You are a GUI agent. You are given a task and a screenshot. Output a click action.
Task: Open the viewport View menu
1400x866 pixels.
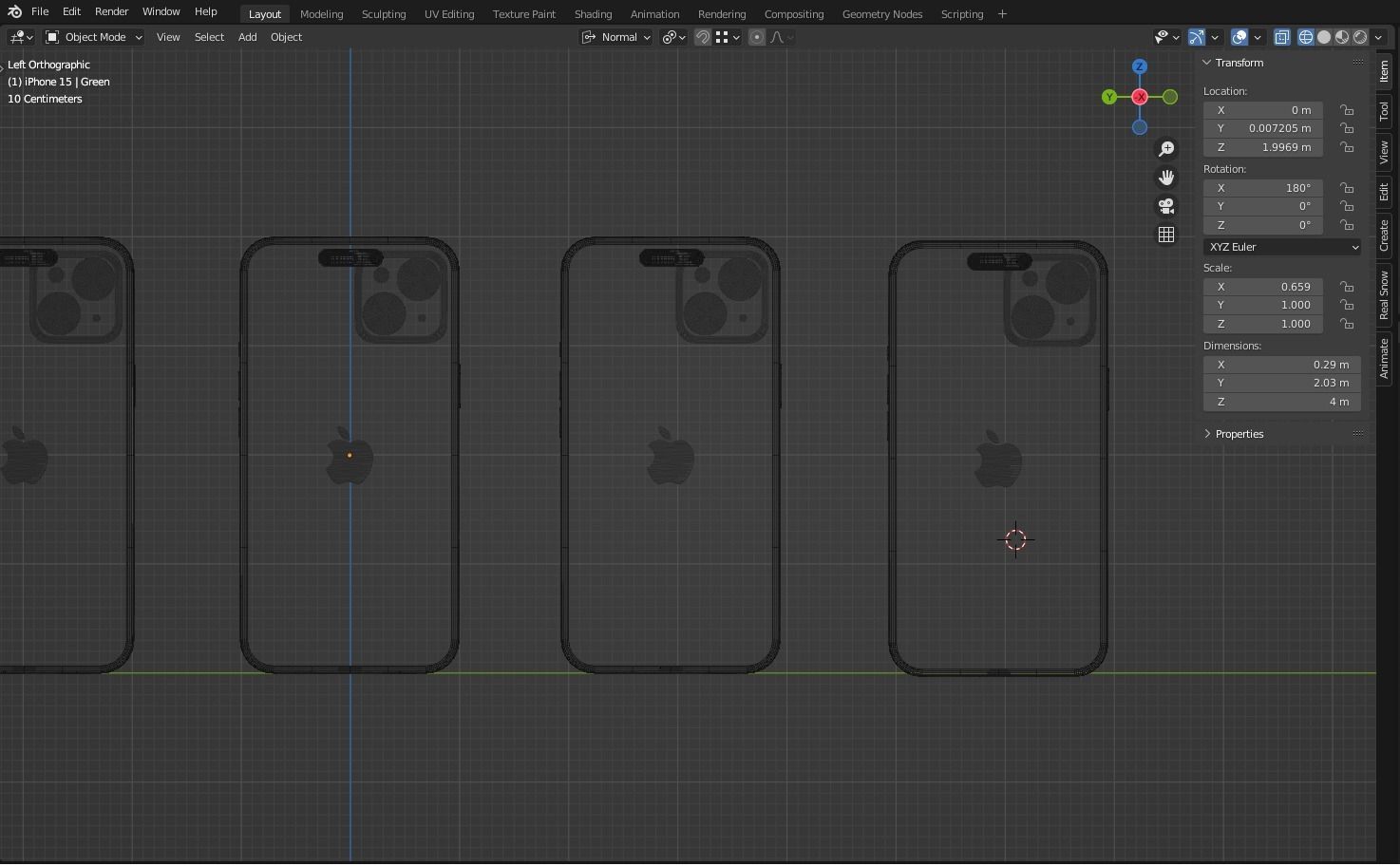(168, 37)
